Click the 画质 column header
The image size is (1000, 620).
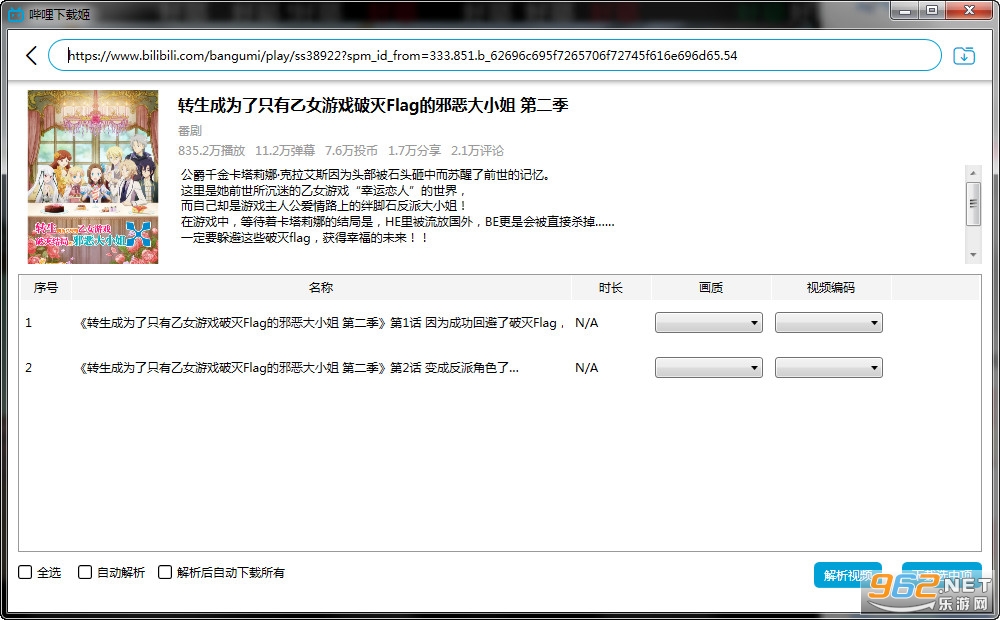point(710,288)
